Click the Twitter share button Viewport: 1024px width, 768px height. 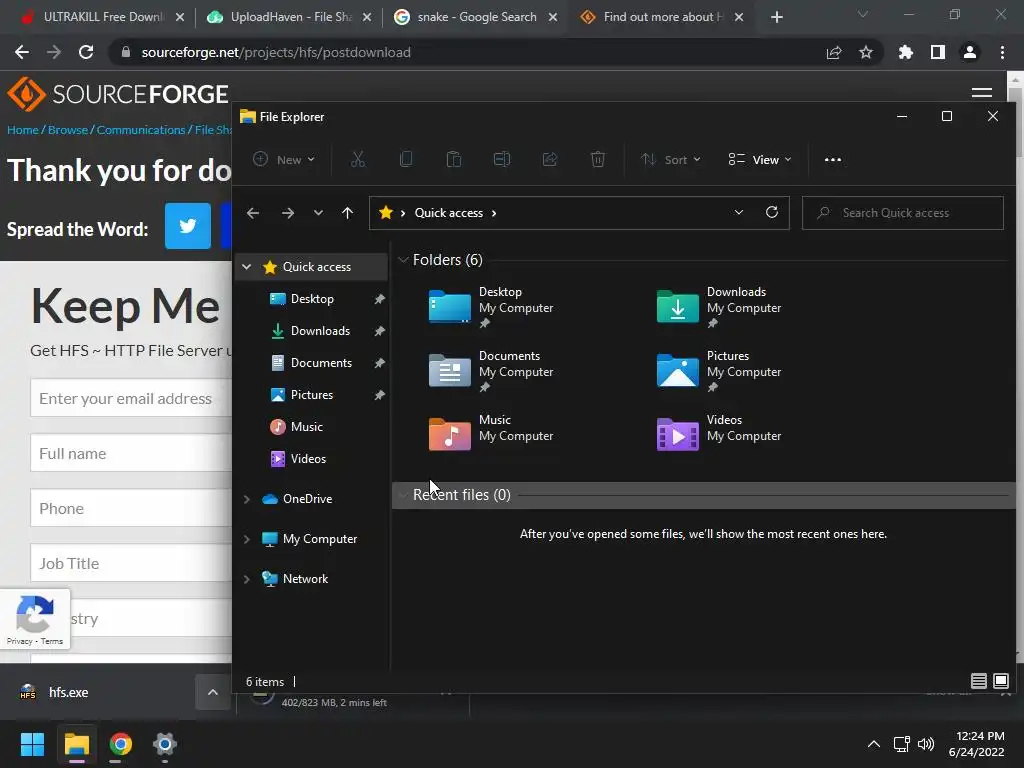pos(187,226)
